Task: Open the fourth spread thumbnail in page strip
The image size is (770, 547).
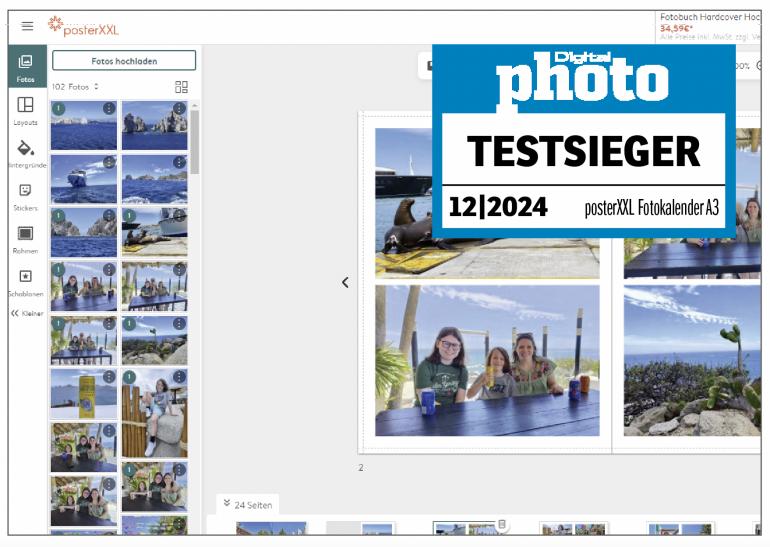Action: pos(574,529)
